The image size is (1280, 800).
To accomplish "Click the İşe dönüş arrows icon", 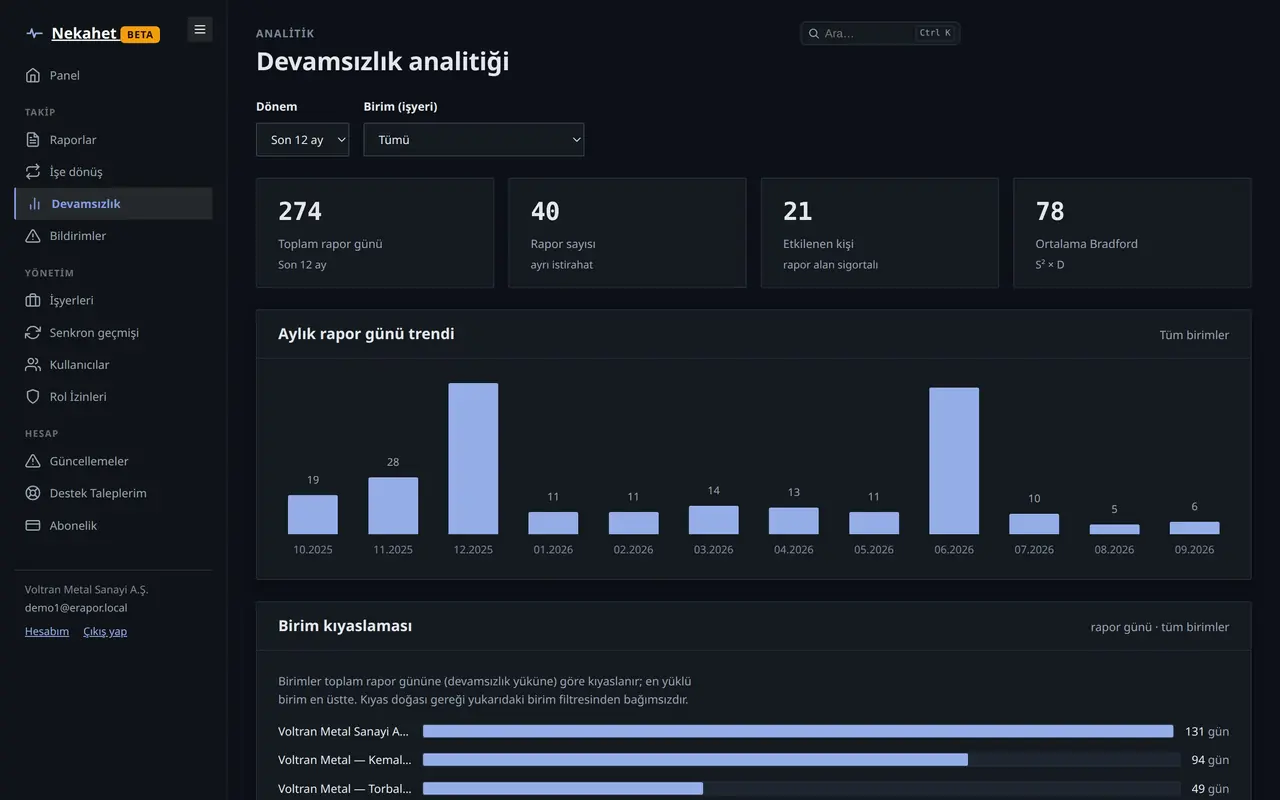I will pyautogui.click(x=33, y=172).
